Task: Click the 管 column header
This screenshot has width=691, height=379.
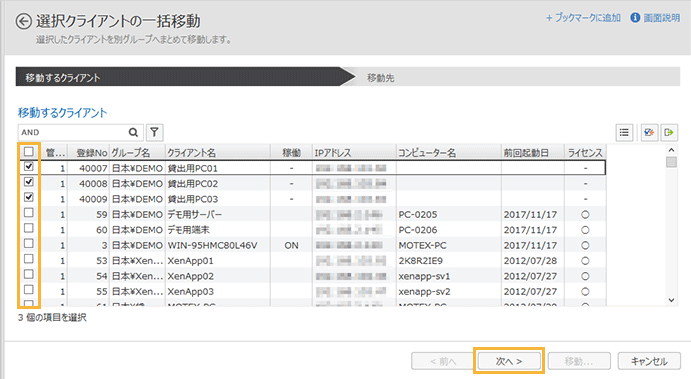Action: tap(55, 152)
